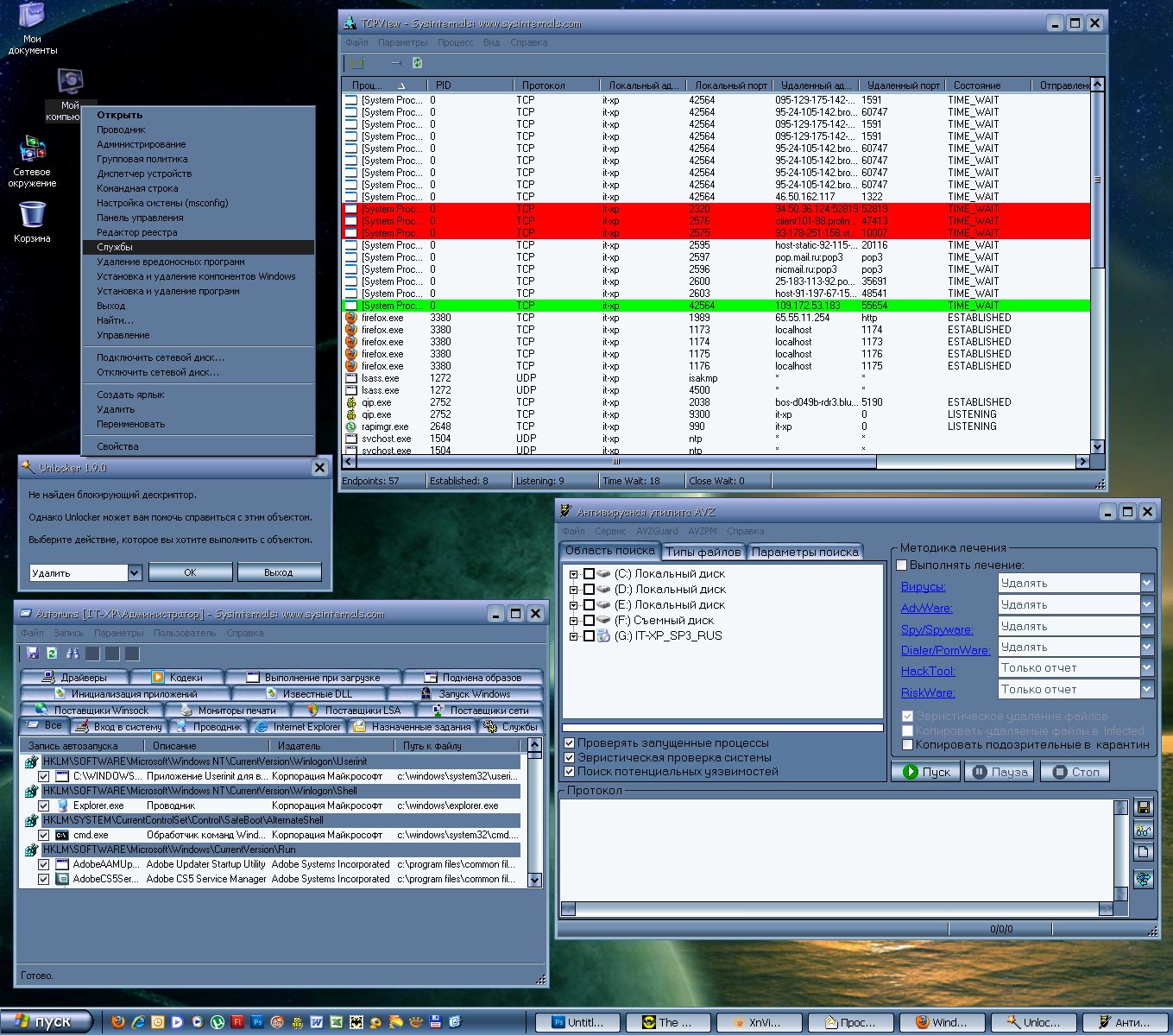Screen dimensions: 1173x1036
Task: Click OK button in Unlocker dialog
Action: tap(190, 572)
